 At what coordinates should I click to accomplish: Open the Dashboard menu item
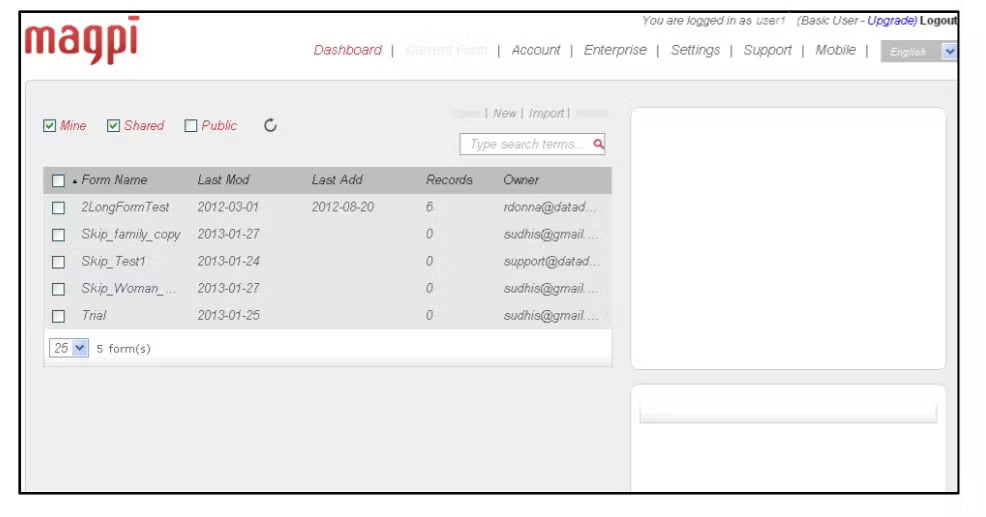coord(347,51)
